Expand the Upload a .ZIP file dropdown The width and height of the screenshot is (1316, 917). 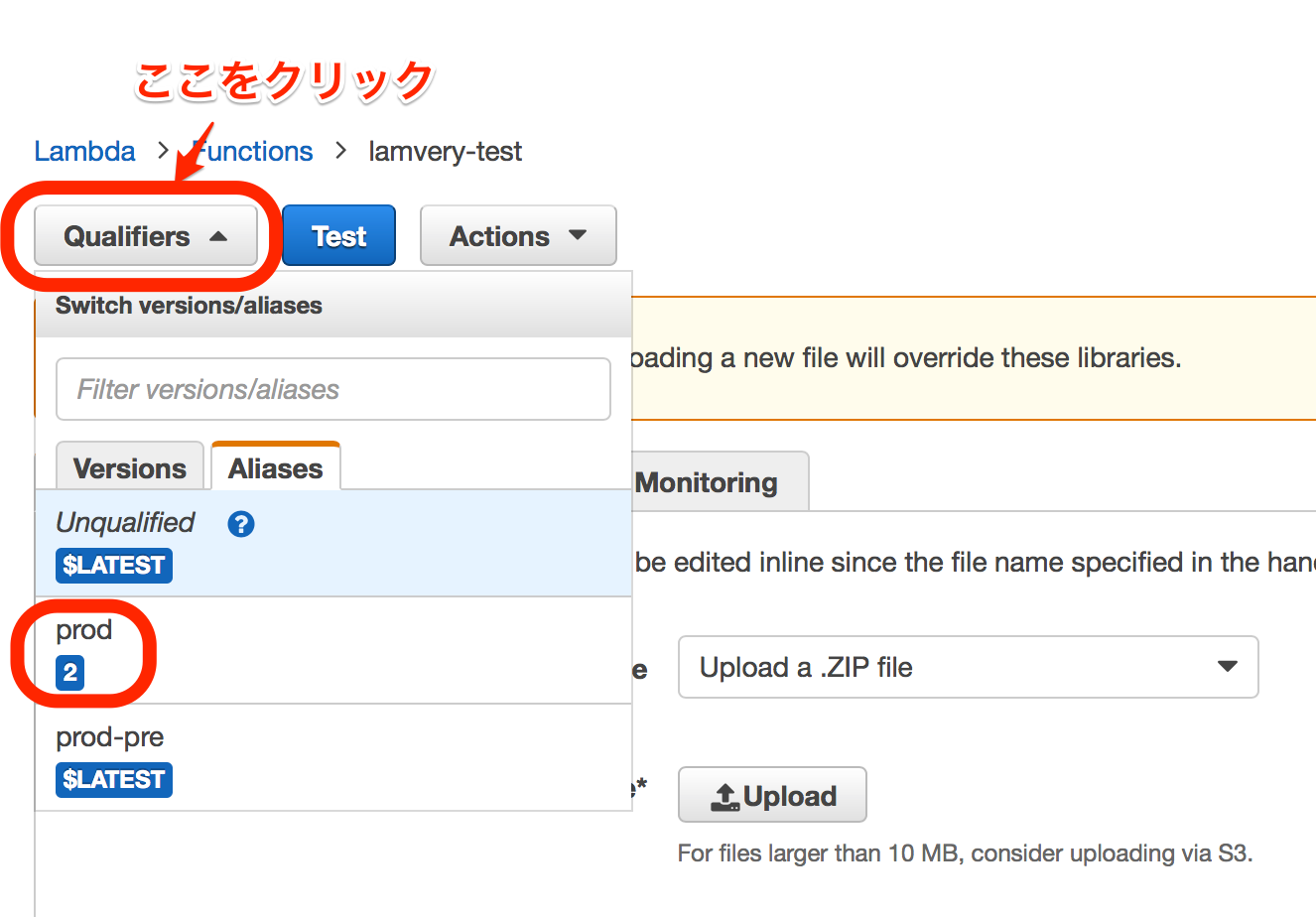[968, 667]
